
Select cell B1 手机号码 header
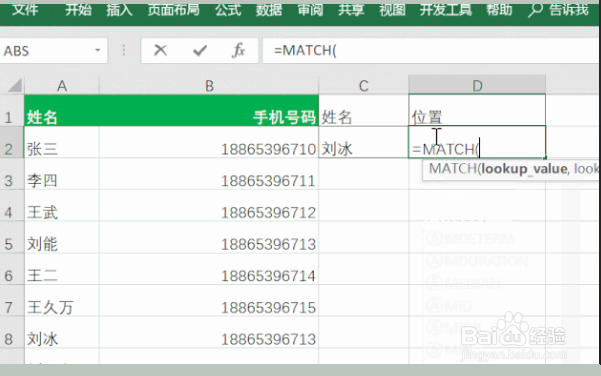[209, 110]
